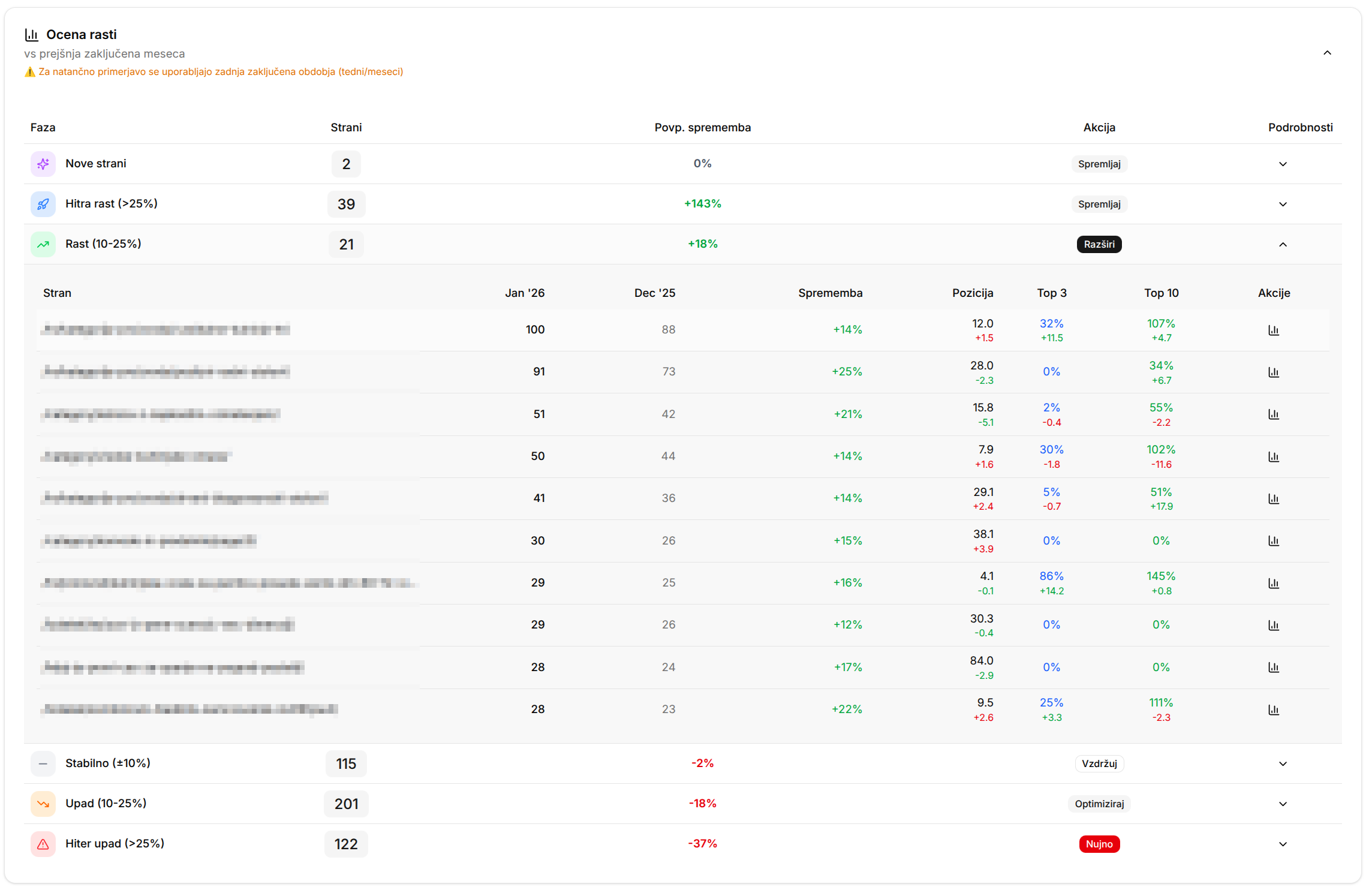
Task: Click the sparkle icon for Nove strani
Action: (43, 164)
